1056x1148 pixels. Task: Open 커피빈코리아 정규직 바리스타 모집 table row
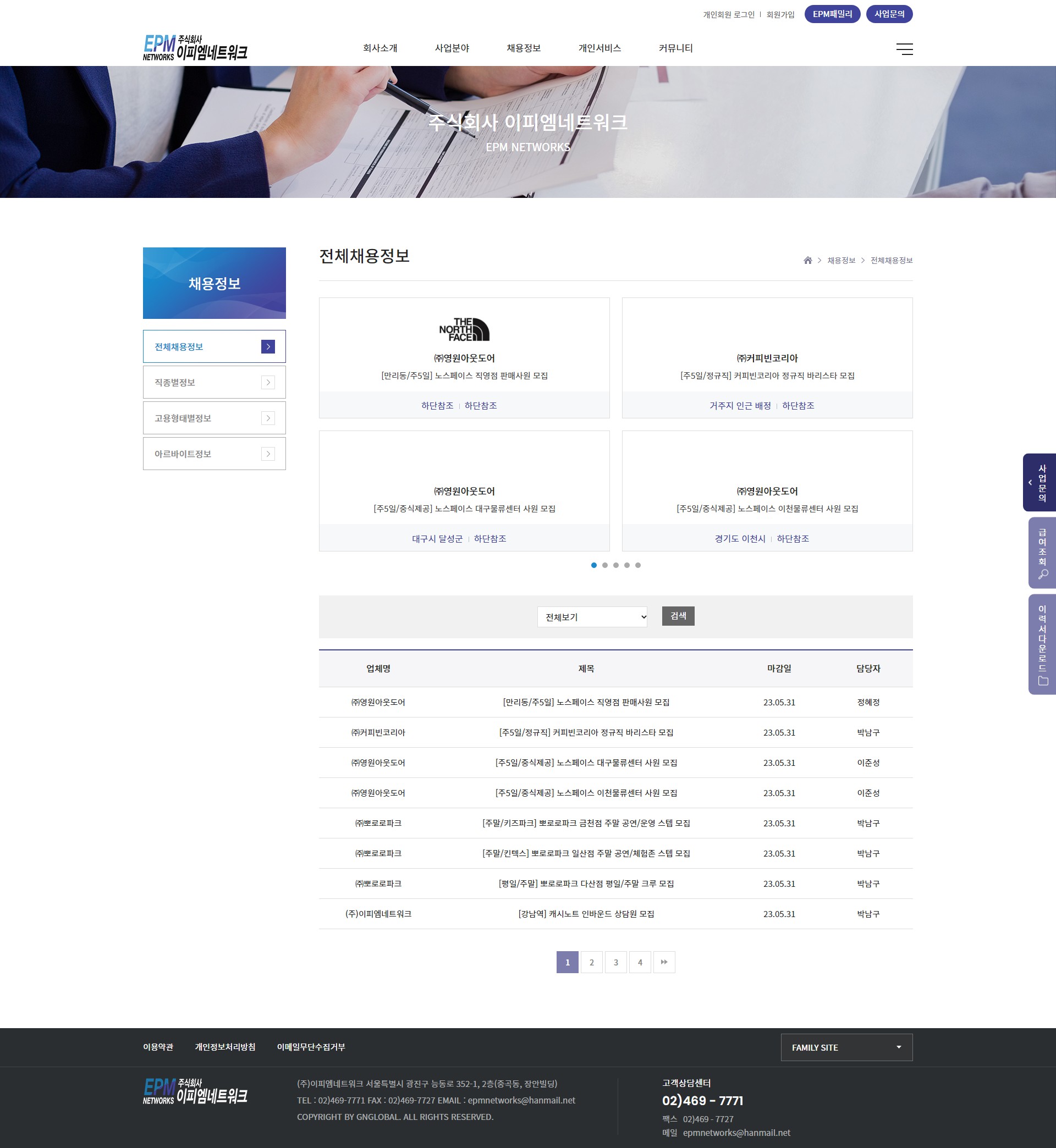586,733
